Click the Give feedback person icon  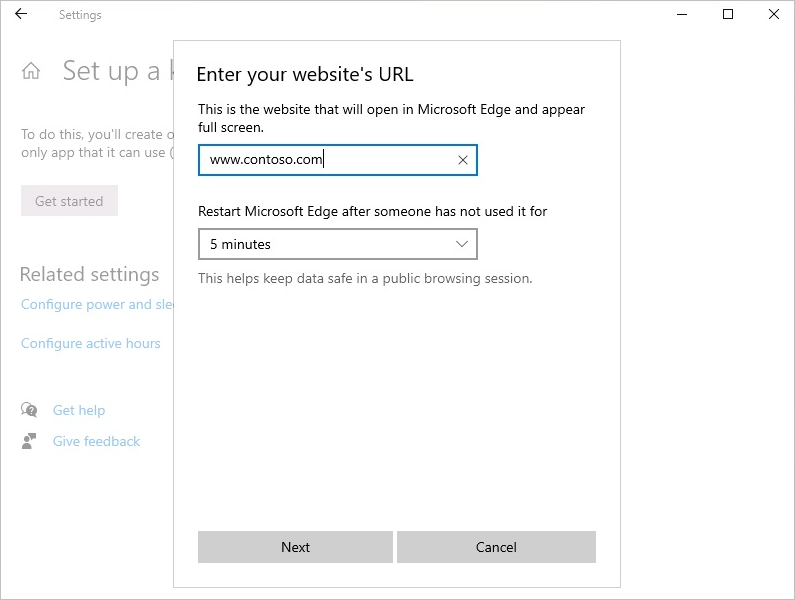[29, 441]
